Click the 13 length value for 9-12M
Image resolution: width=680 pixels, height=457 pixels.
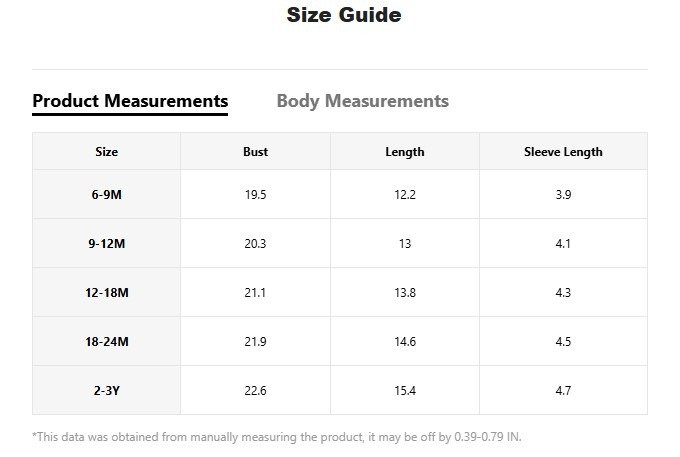coord(404,244)
